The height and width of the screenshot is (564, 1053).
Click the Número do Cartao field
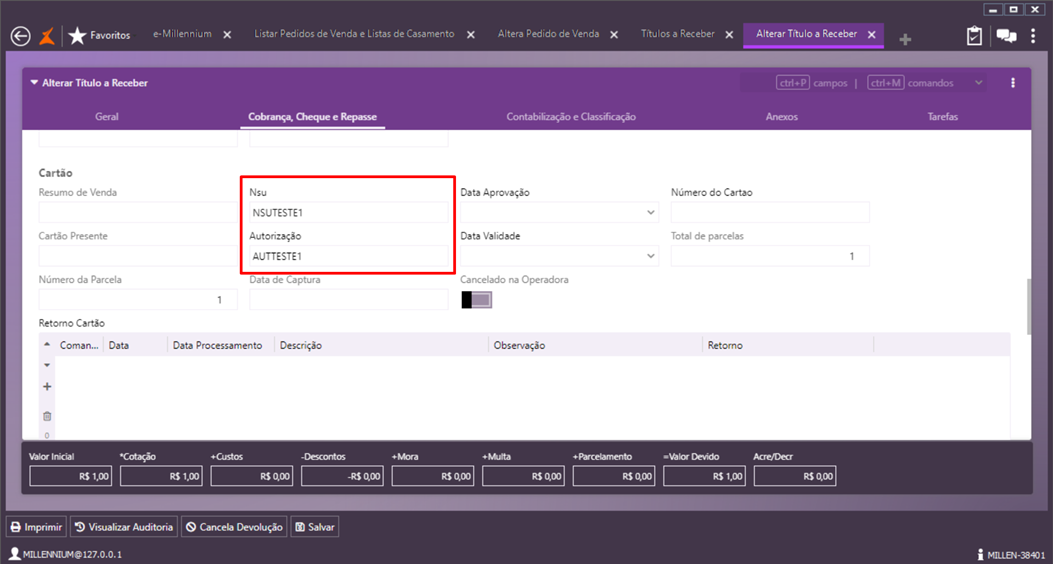pos(770,212)
